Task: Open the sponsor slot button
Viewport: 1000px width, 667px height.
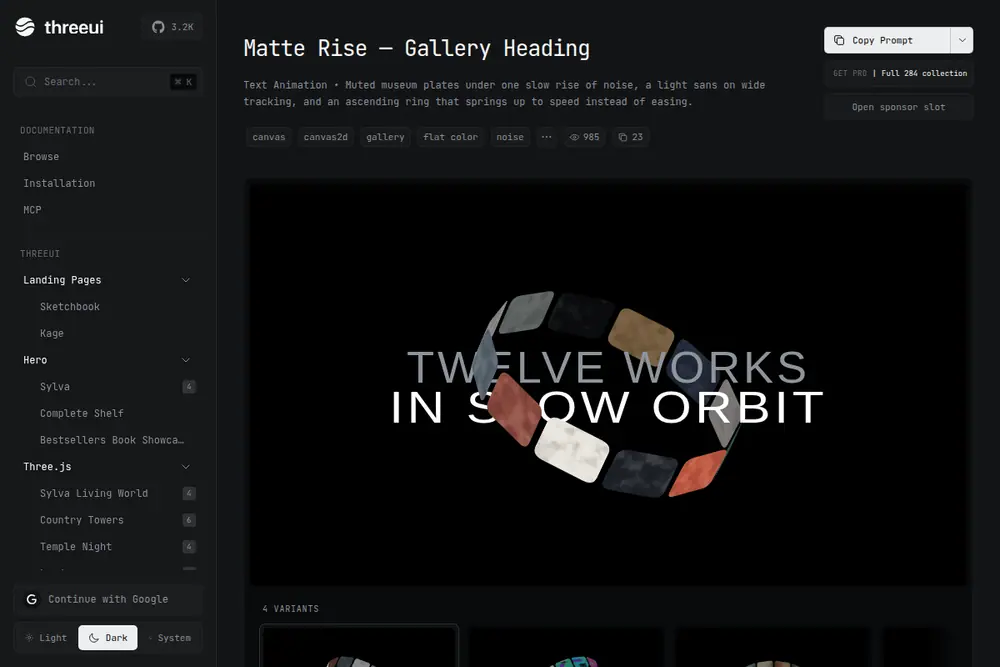Action: click(899, 107)
